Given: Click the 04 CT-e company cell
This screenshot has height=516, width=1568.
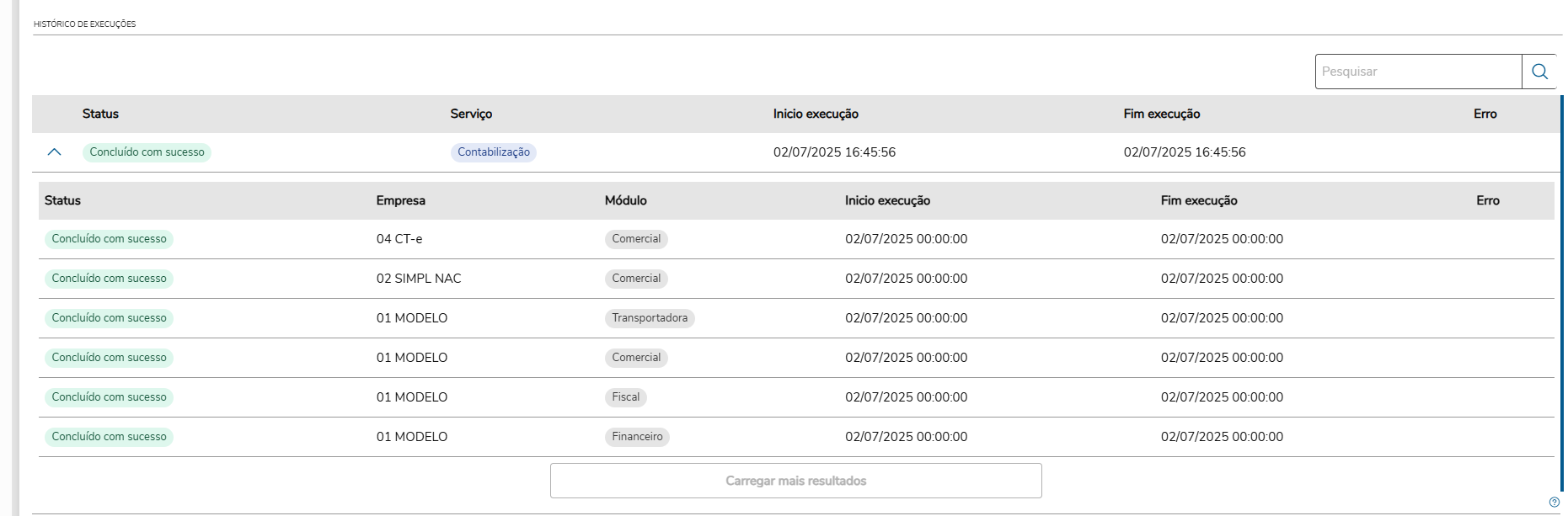Looking at the screenshot, I should [x=399, y=239].
